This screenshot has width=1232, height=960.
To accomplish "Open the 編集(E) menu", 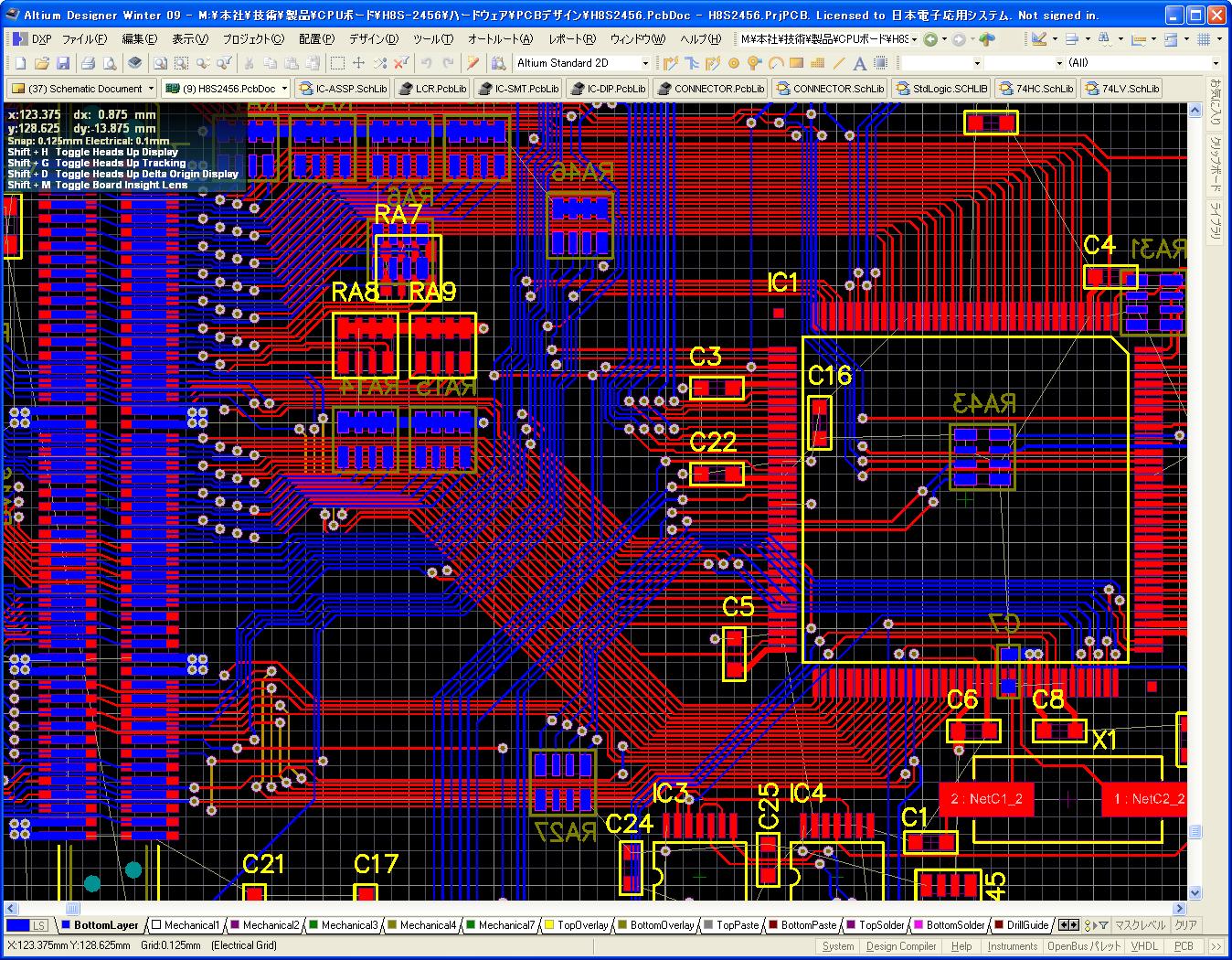I will (x=139, y=39).
